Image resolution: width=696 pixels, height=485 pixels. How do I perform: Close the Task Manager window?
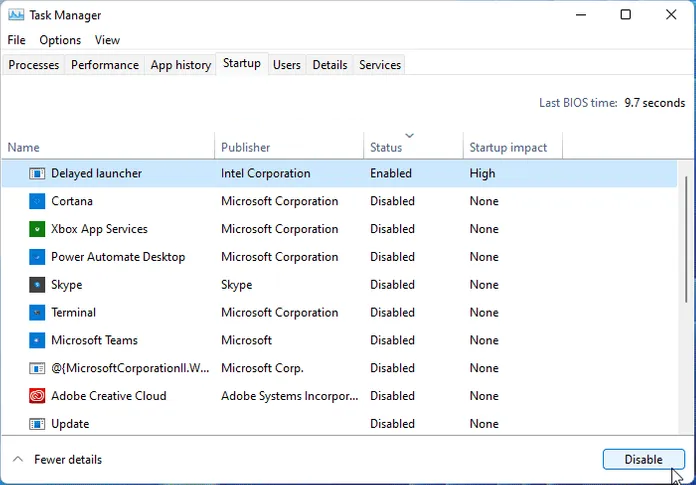(x=671, y=15)
